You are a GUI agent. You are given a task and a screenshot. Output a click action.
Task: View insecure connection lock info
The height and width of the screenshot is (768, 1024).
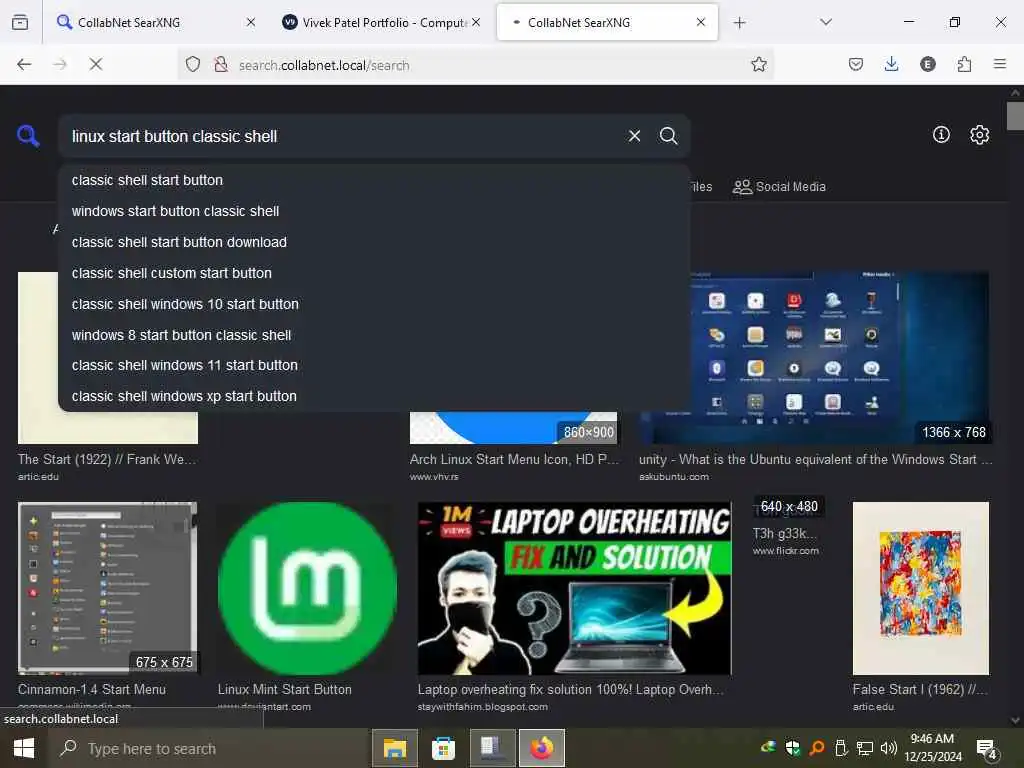click(221, 64)
